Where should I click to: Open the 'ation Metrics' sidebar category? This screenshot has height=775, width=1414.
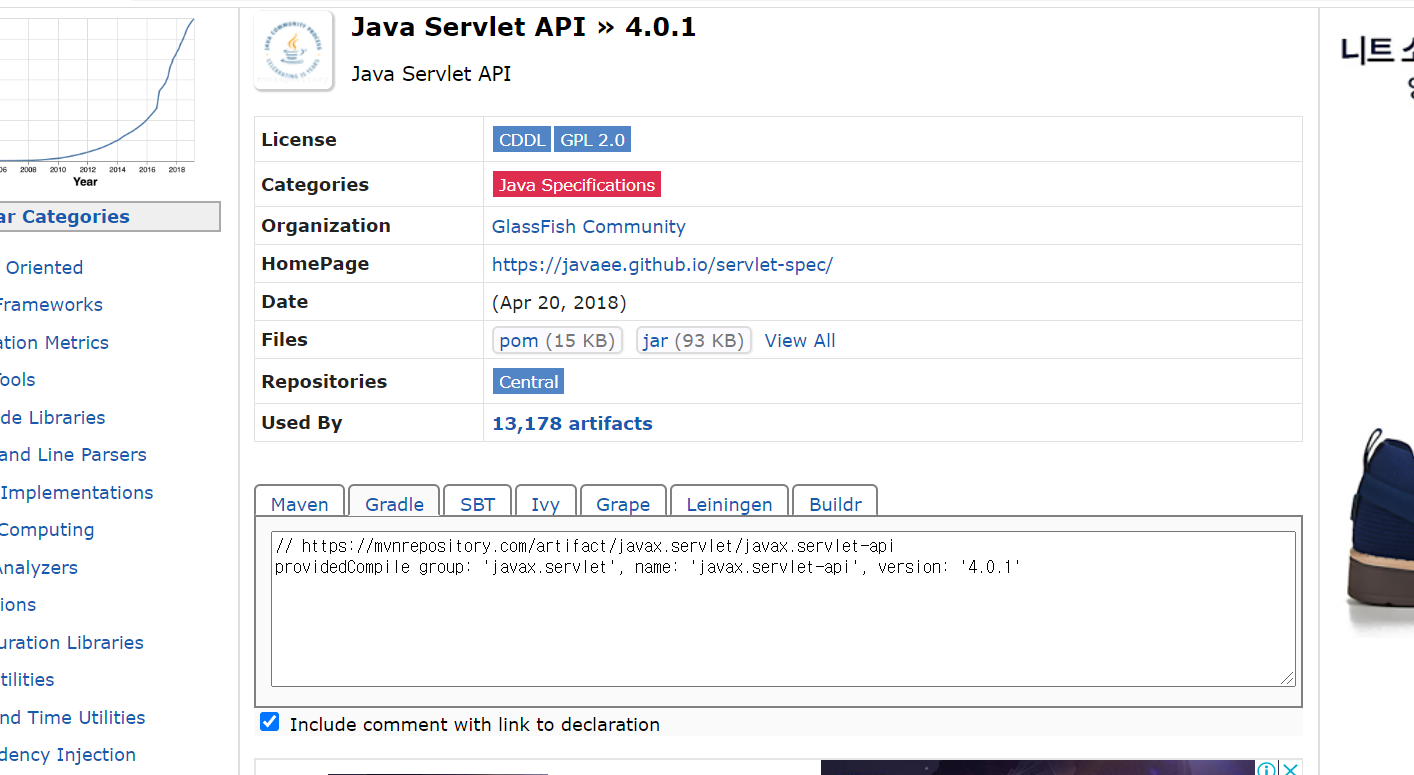54,343
